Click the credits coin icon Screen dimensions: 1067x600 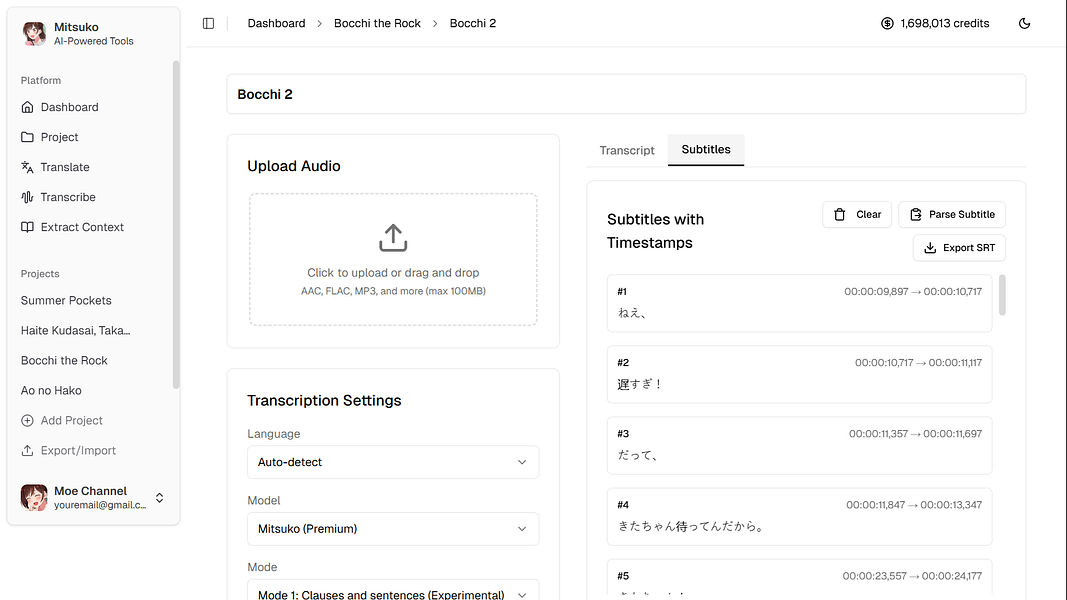point(887,23)
